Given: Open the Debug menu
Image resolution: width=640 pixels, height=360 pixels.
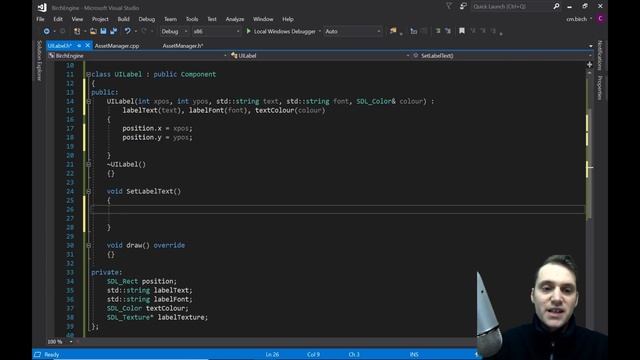Looking at the screenshot, I should coord(147,19).
